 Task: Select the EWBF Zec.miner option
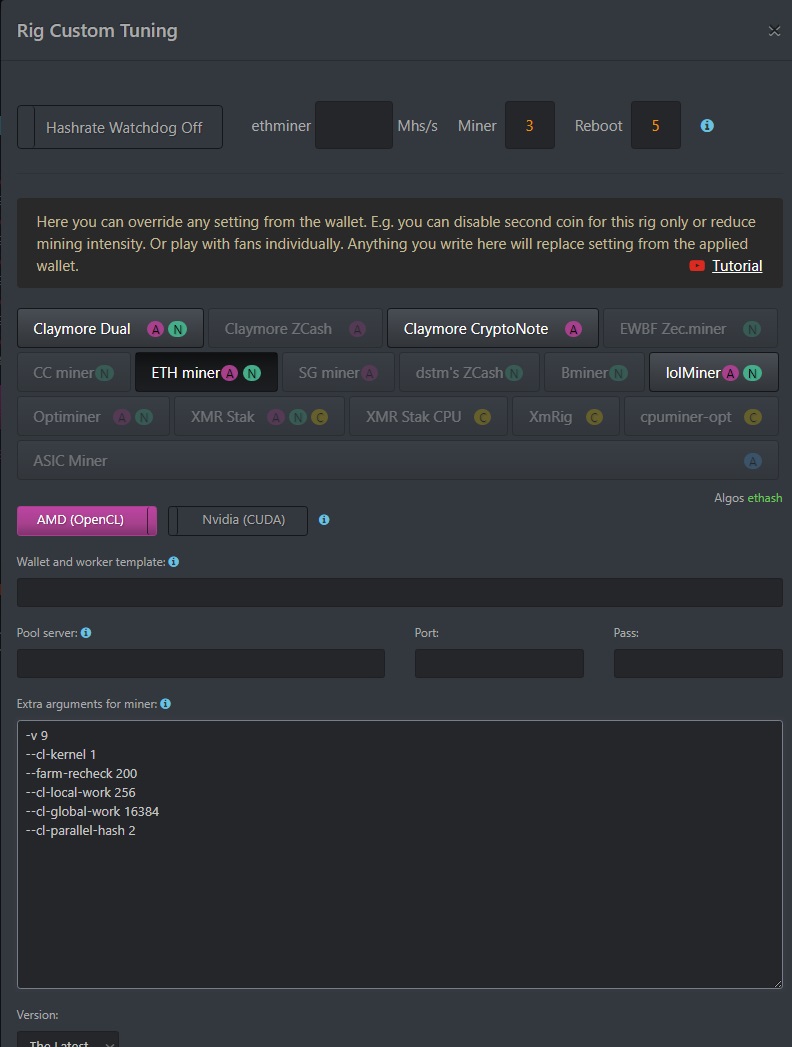pos(690,329)
